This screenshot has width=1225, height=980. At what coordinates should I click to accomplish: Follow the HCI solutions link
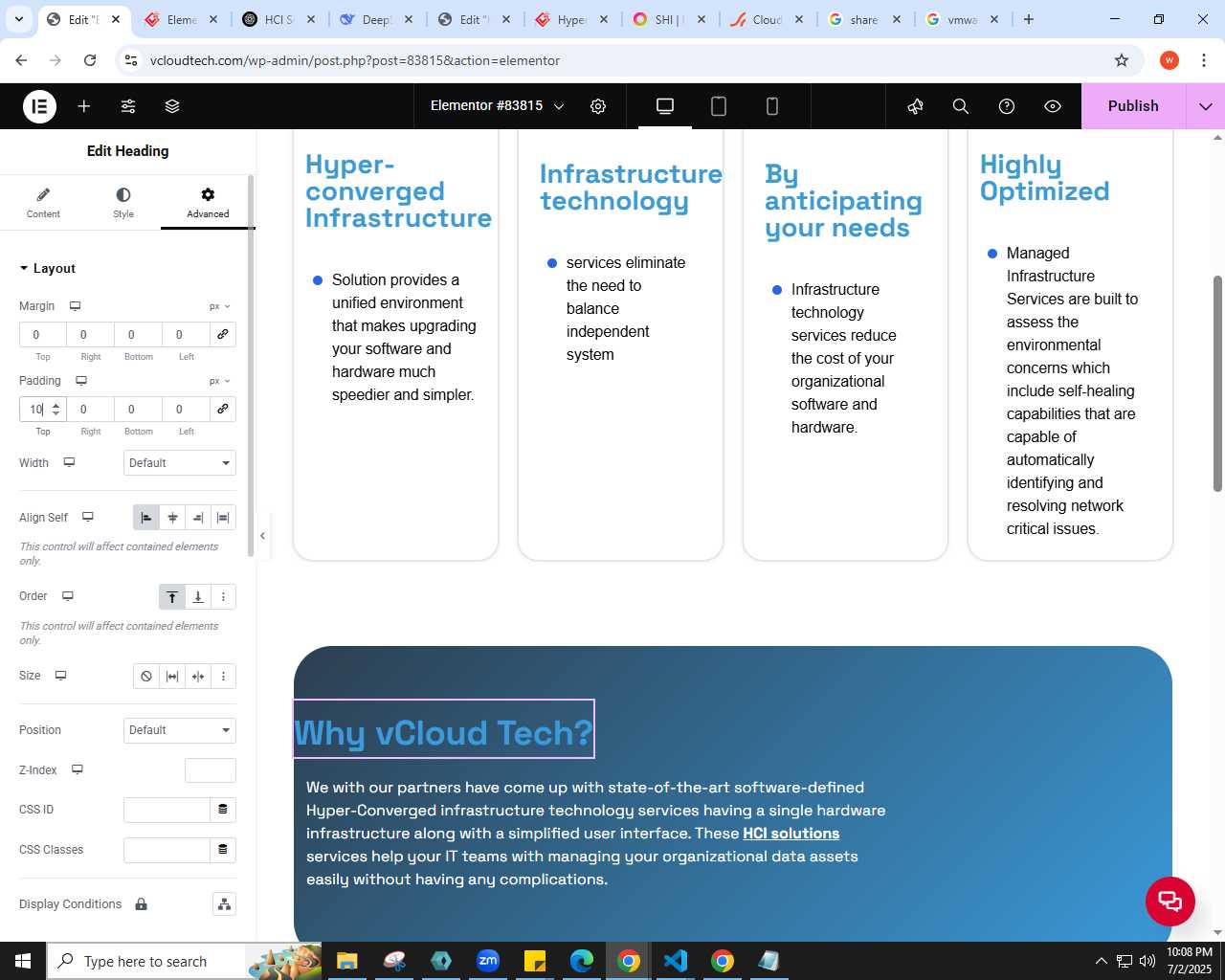791,834
